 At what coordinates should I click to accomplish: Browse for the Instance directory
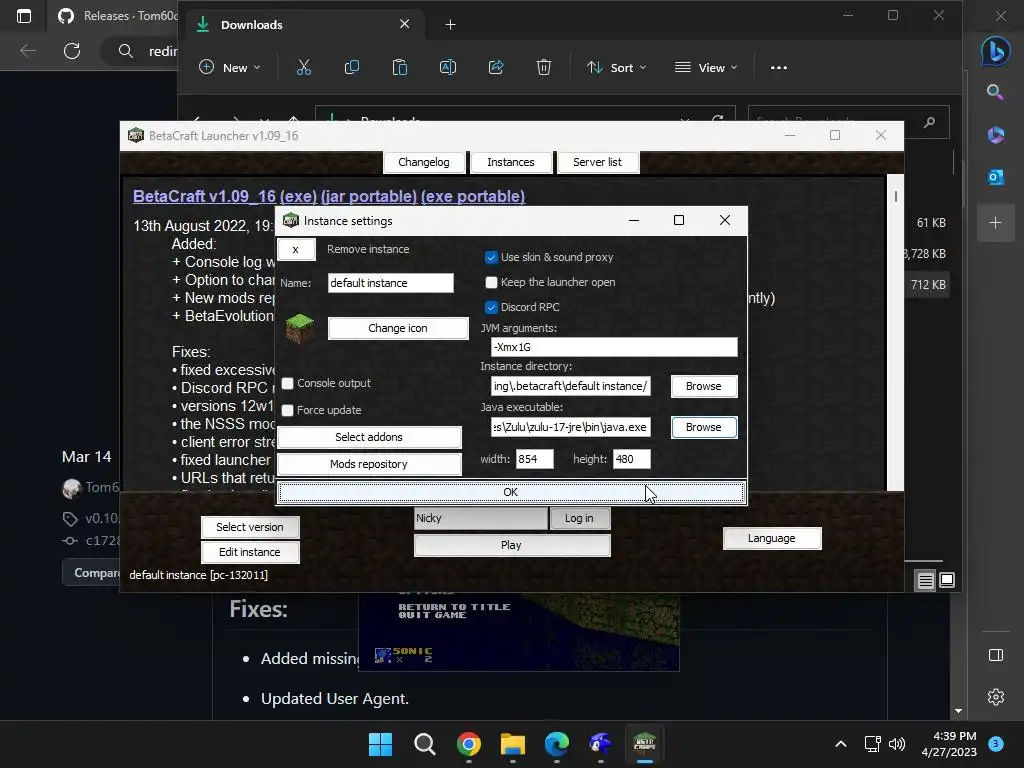coord(704,386)
